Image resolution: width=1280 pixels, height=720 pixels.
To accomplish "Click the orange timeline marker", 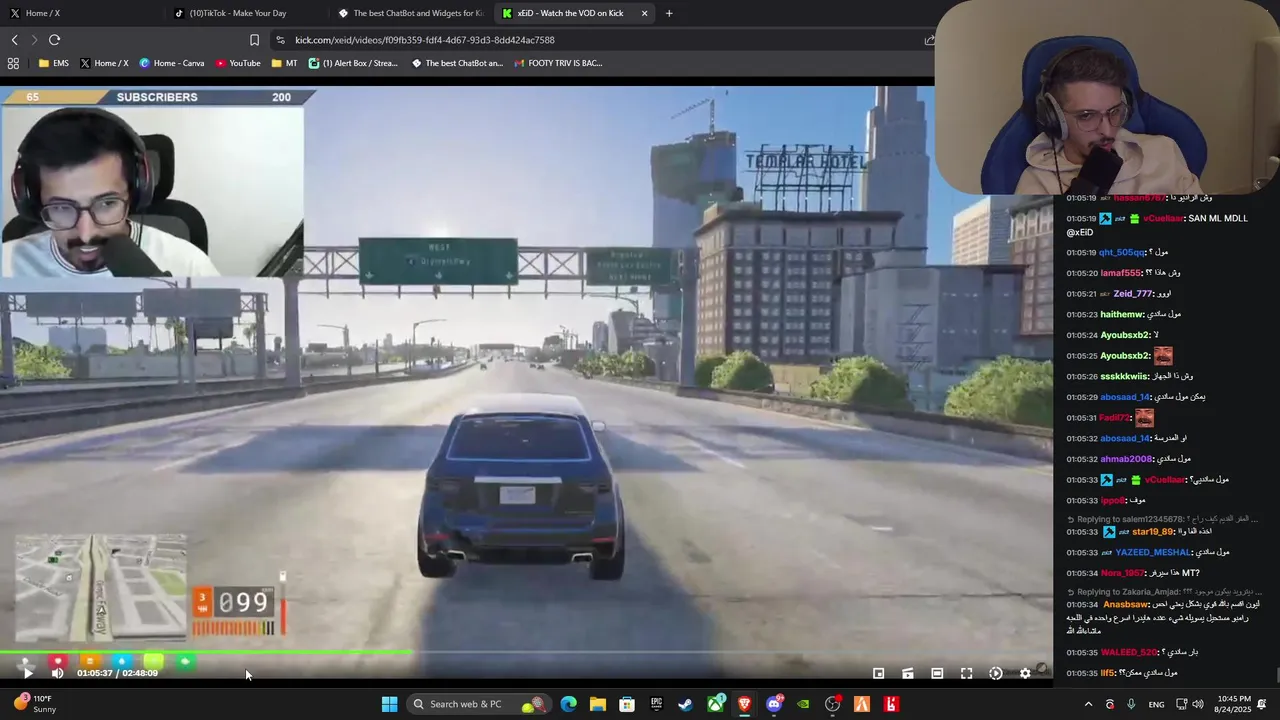I will [89, 661].
